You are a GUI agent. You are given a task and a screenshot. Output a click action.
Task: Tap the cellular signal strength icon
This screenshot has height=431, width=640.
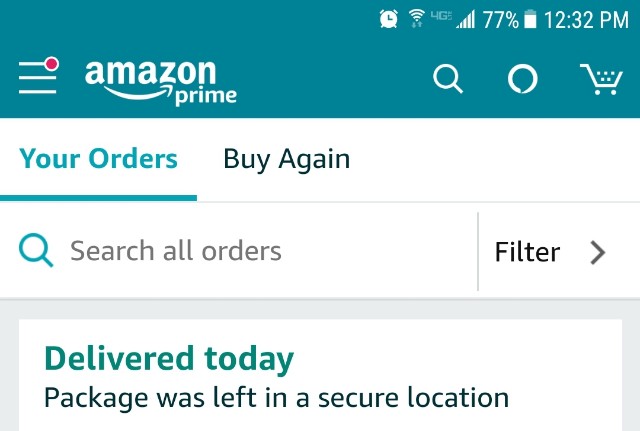(466, 19)
